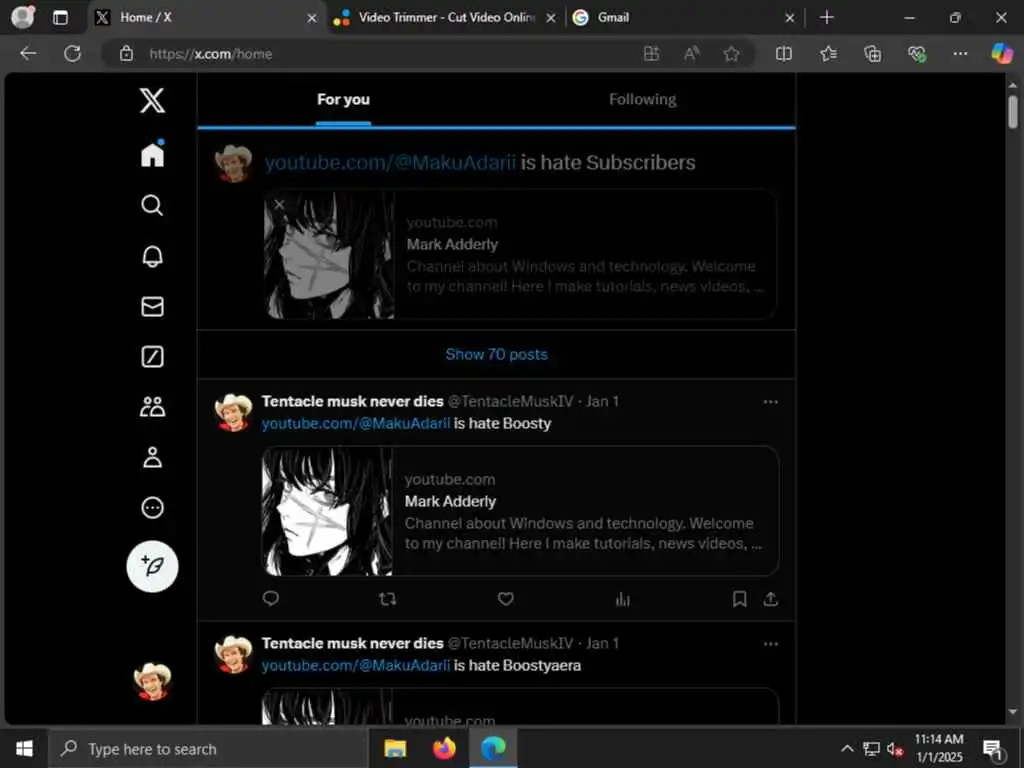This screenshot has height=768, width=1024.
Task: Click the page vertical scrollbar thumb
Action: click(x=1012, y=112)
